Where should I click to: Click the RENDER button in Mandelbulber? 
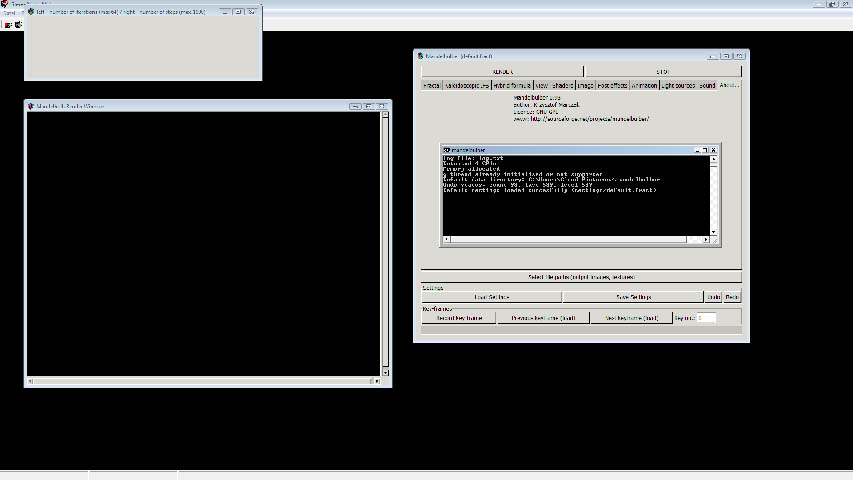(502, 71)
